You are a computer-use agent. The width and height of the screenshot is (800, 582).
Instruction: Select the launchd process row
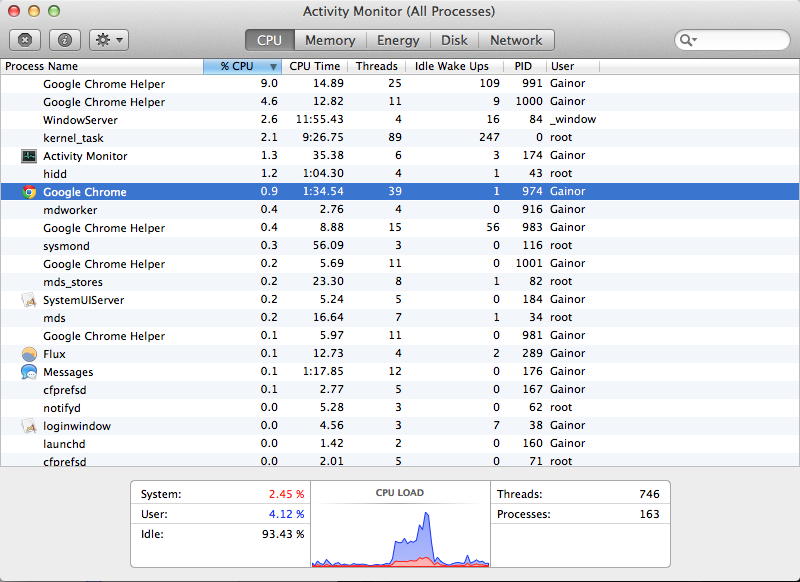coord(400,444)
